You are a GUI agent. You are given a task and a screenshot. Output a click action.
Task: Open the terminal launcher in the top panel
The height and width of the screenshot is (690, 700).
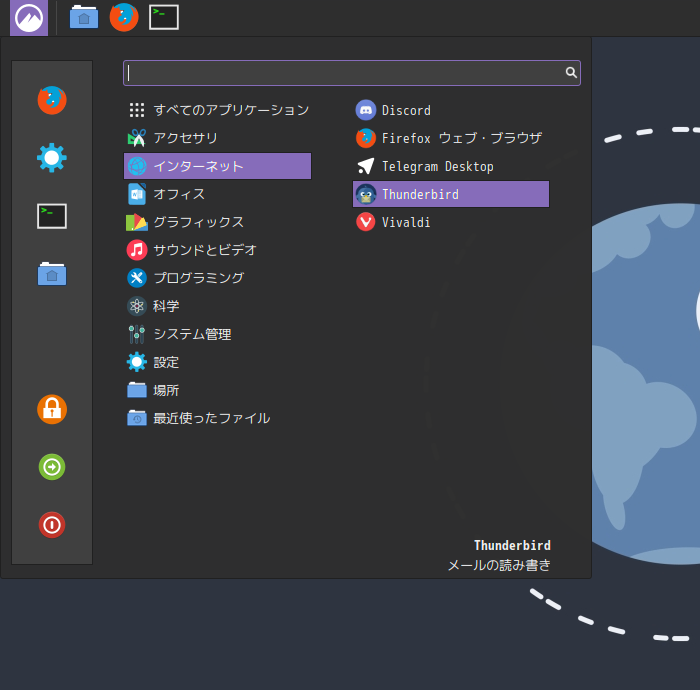[164, 17]
